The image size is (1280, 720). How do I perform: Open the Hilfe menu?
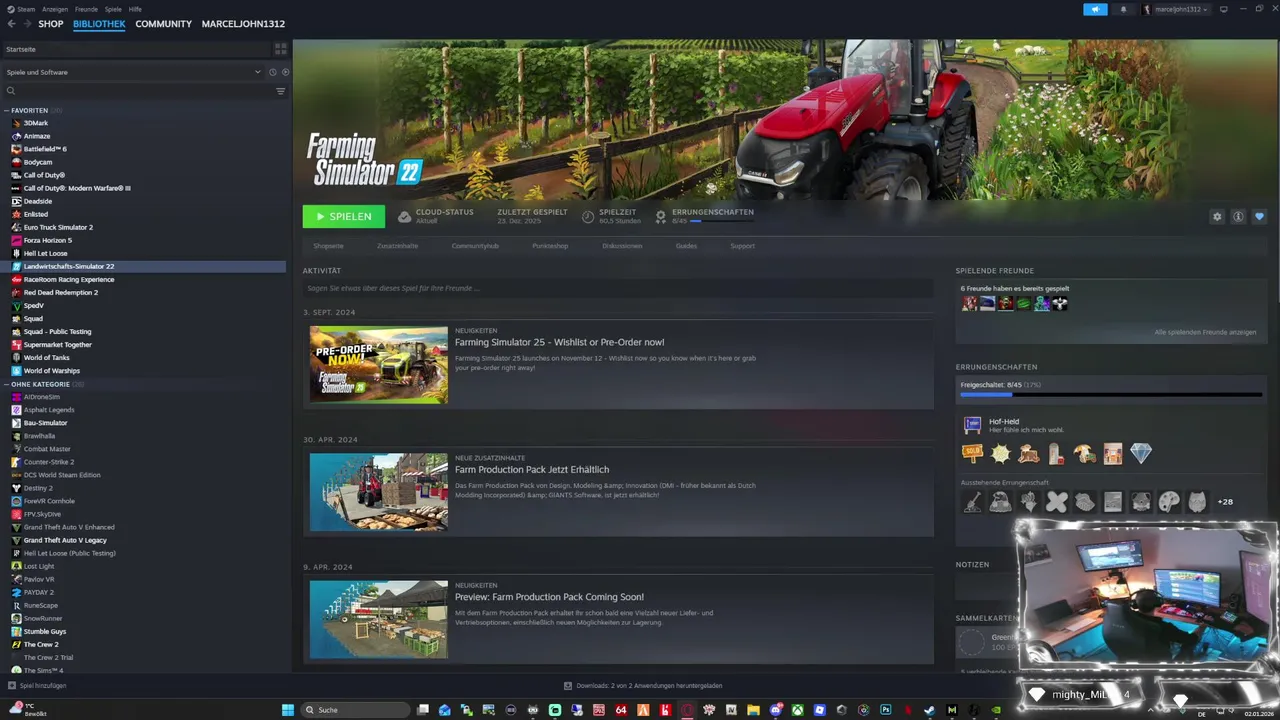click(135, 9)
